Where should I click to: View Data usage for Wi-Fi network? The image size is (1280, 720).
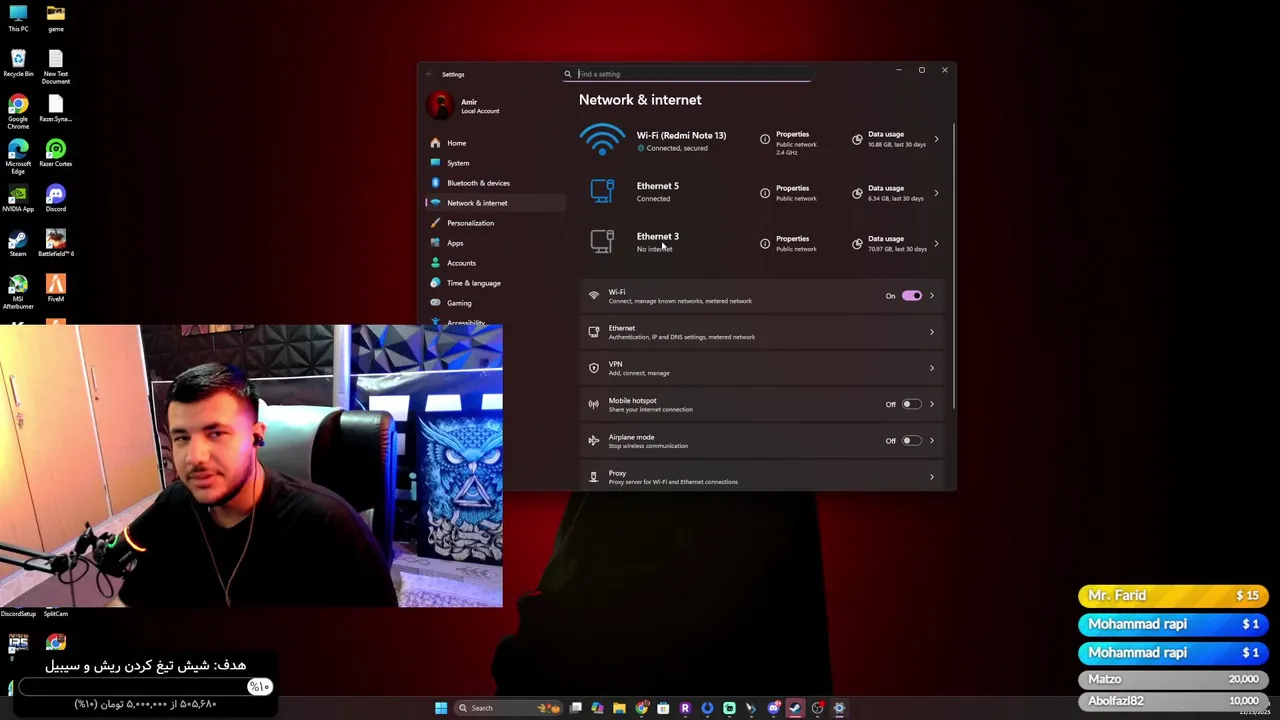click(888, 139)
